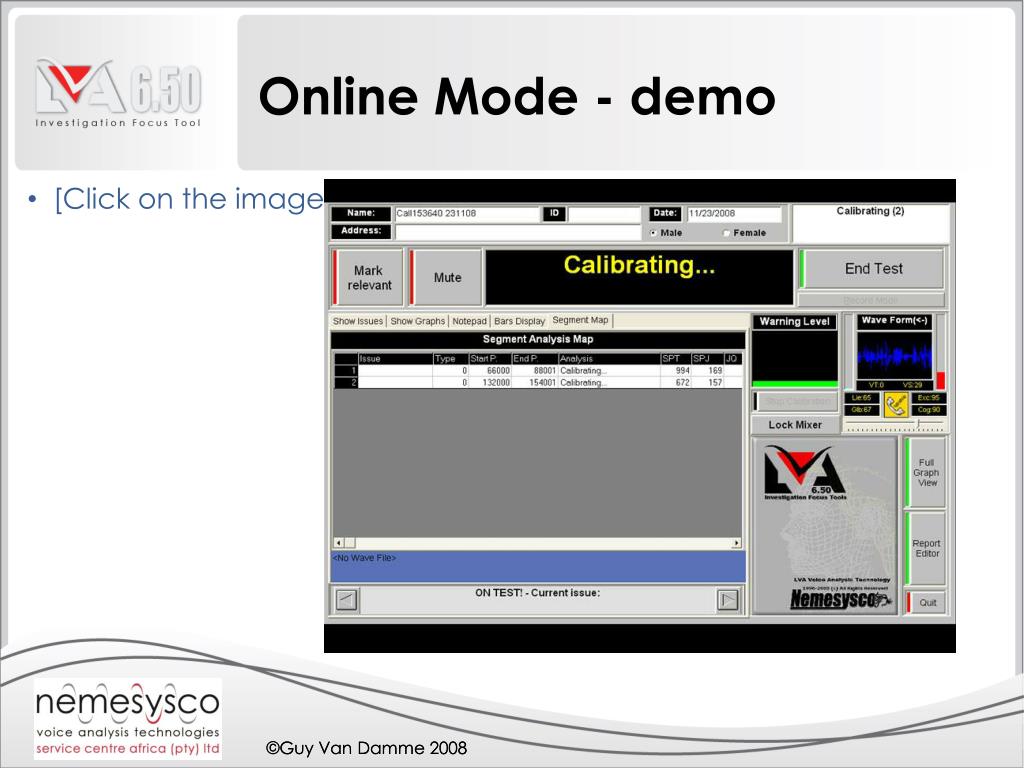This screenshot has width=1024, height=768.
Task: Select the Male radio button
Action: point(654,233)
